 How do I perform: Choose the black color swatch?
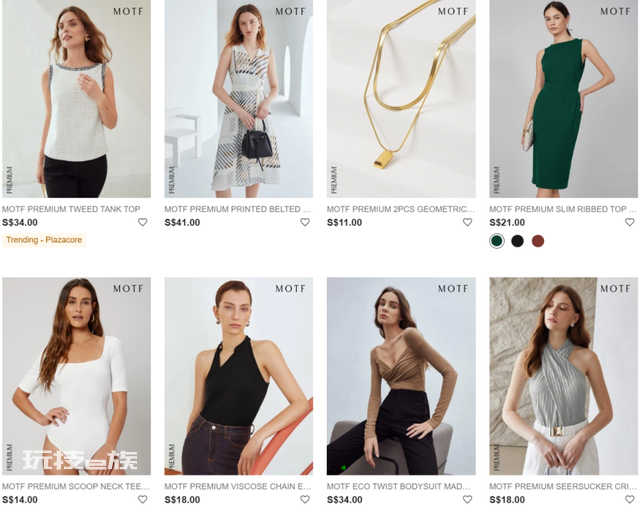coord(518,241)
